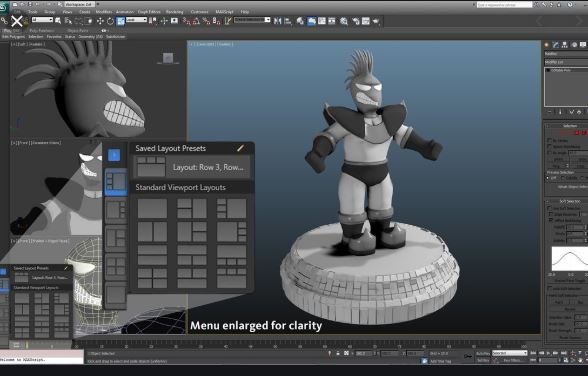The image size is (588, 376).
Task: Open the Workspaces dropdown in title bar
Action: [80, 4]
